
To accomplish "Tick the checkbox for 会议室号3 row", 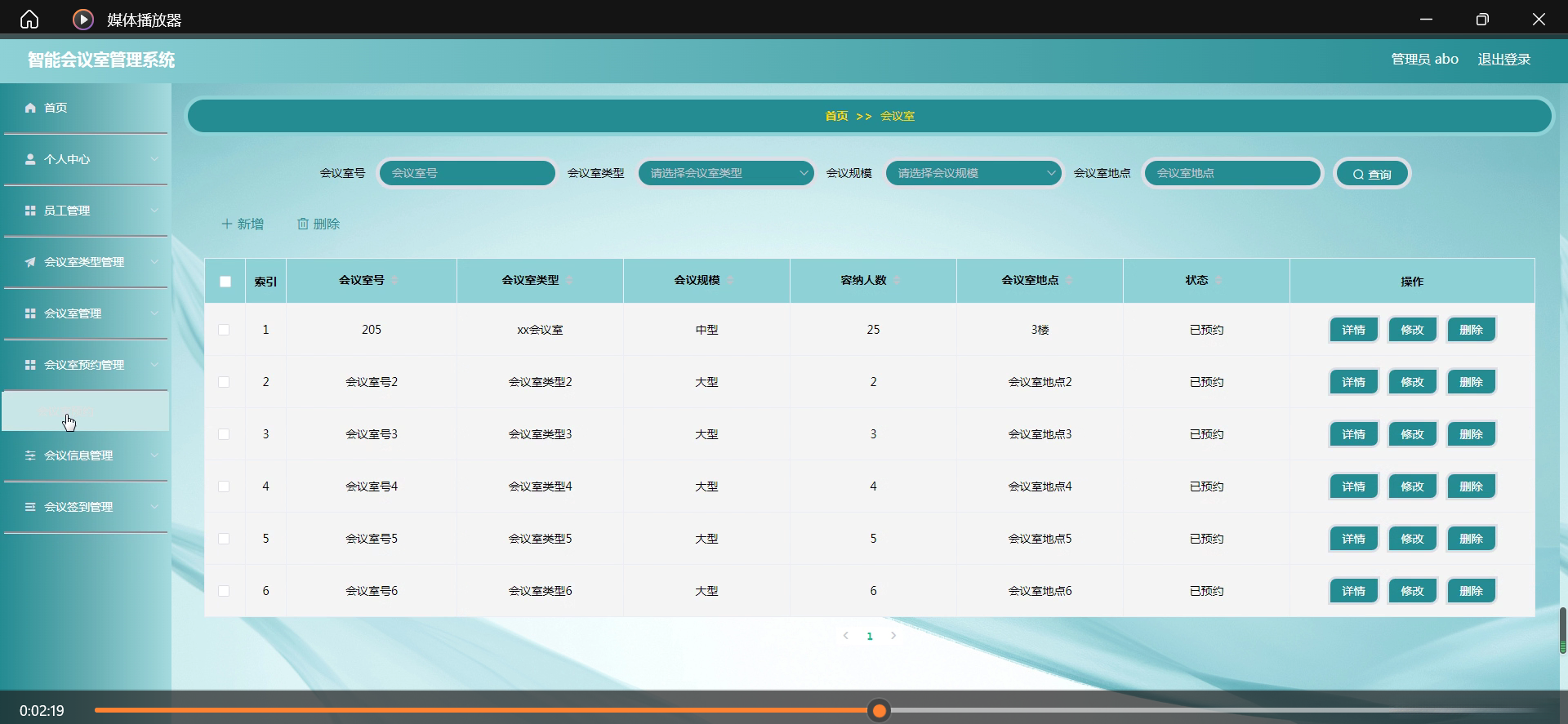I will point(224,434).
